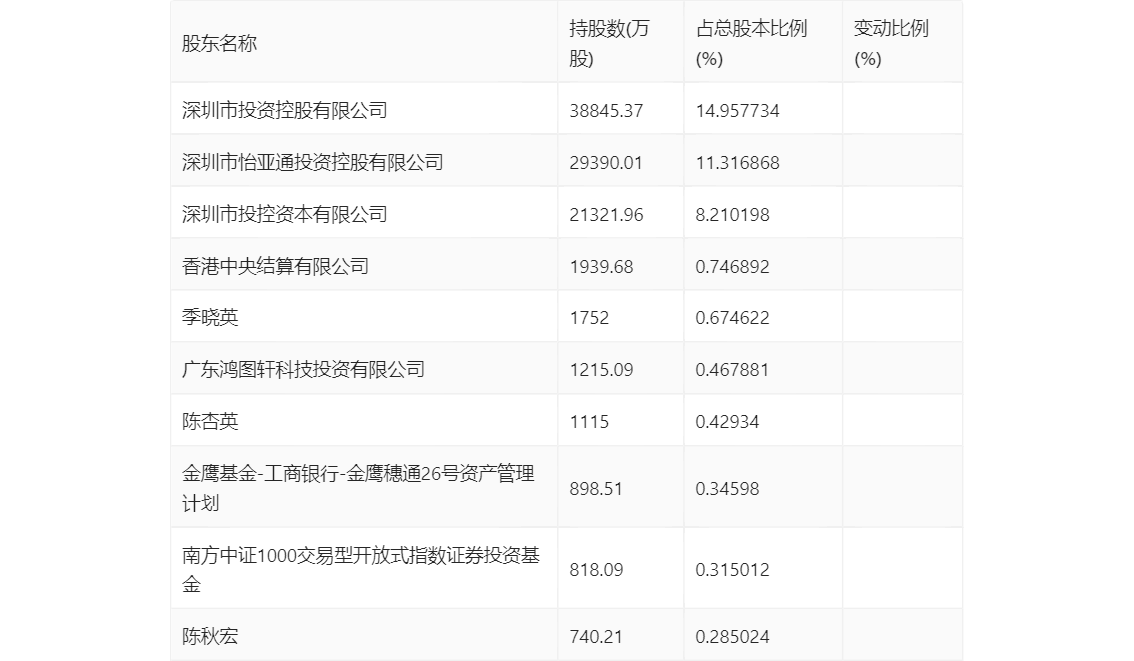Click the 占总股本比例(%) column header
Viewport: 1134px width, 661px height.
751,43
